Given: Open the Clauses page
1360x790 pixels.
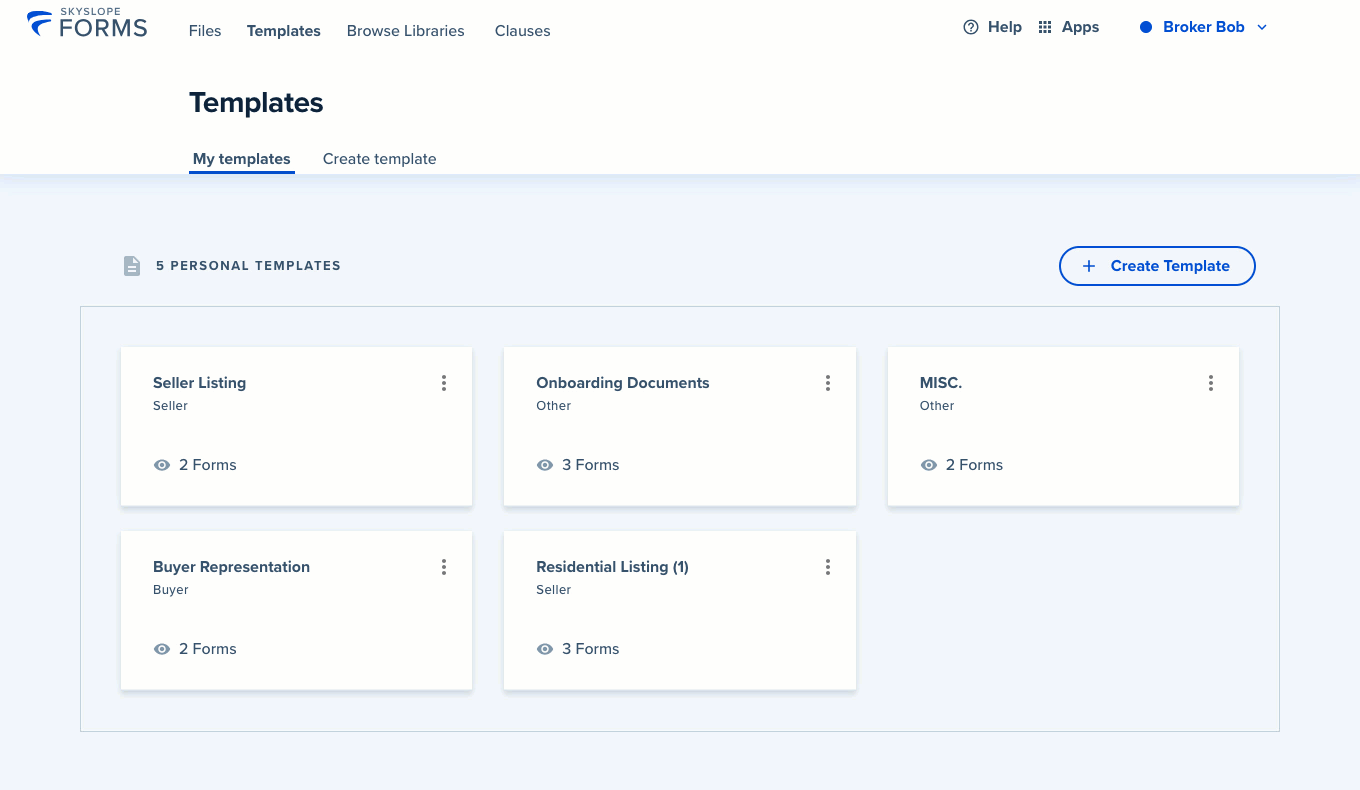Looking at the screenshot, I should click(x=523, y=31).
